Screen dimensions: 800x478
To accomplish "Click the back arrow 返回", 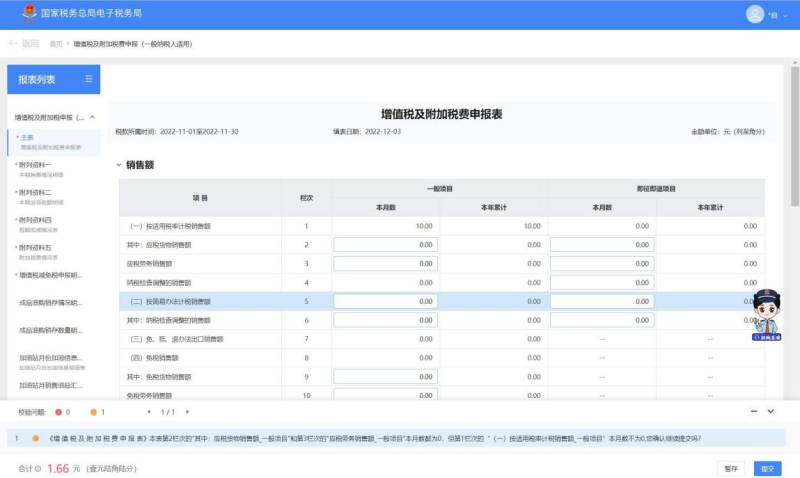I will pos(24,44).
